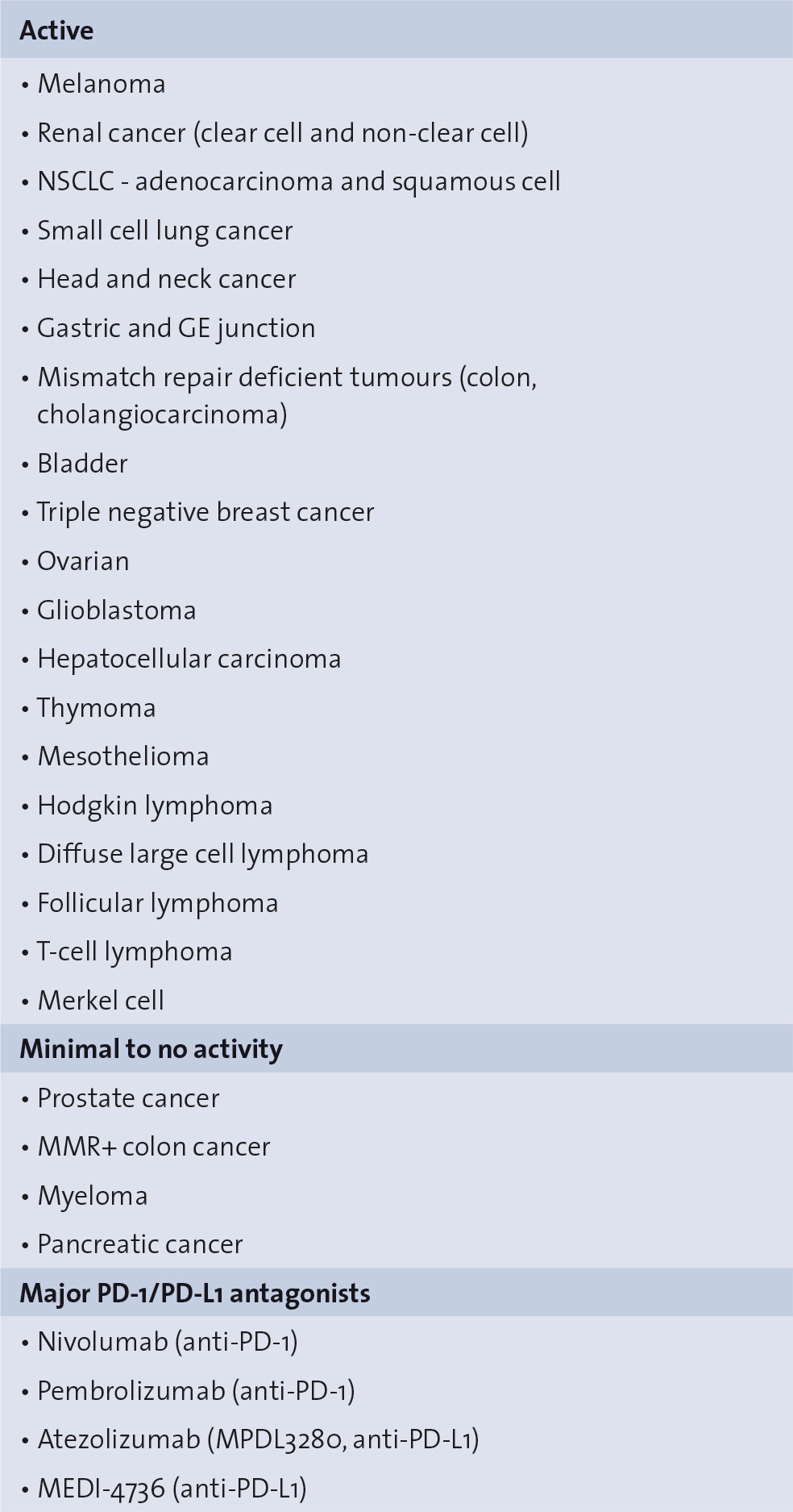Select the Merkel cell entry
Screen dimensions: 793x1512
[101, 1001]
